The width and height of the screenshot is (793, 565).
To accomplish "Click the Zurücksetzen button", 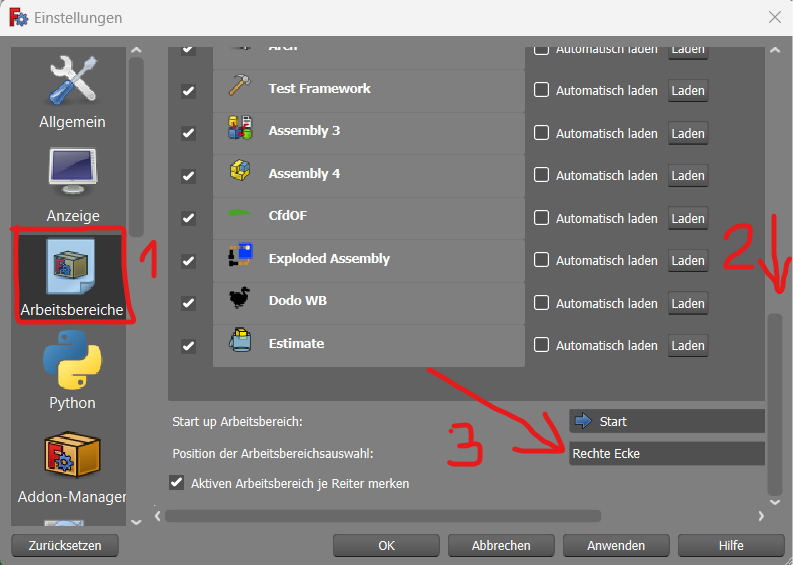I will [65, 546].
